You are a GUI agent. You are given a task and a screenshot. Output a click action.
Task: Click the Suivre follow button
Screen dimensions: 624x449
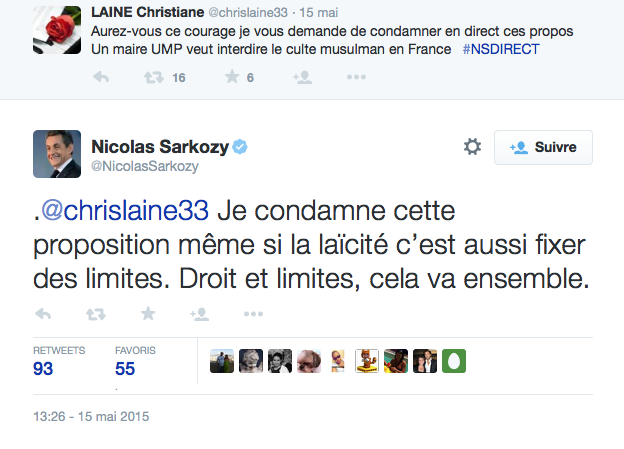[x=543, y=147]
